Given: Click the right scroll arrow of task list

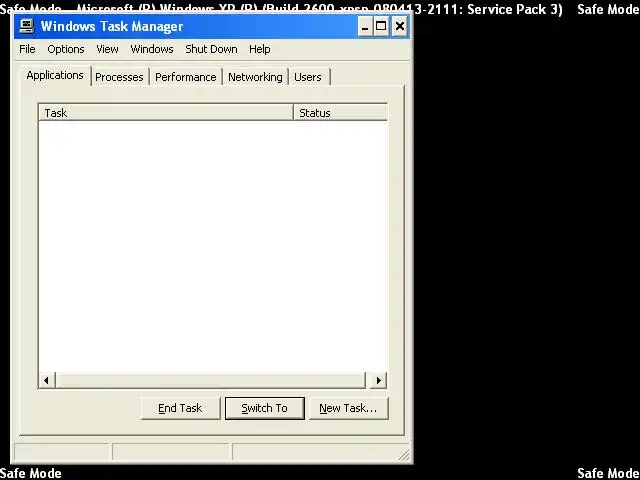Looking at the screenshot, I should coord(378,380).
